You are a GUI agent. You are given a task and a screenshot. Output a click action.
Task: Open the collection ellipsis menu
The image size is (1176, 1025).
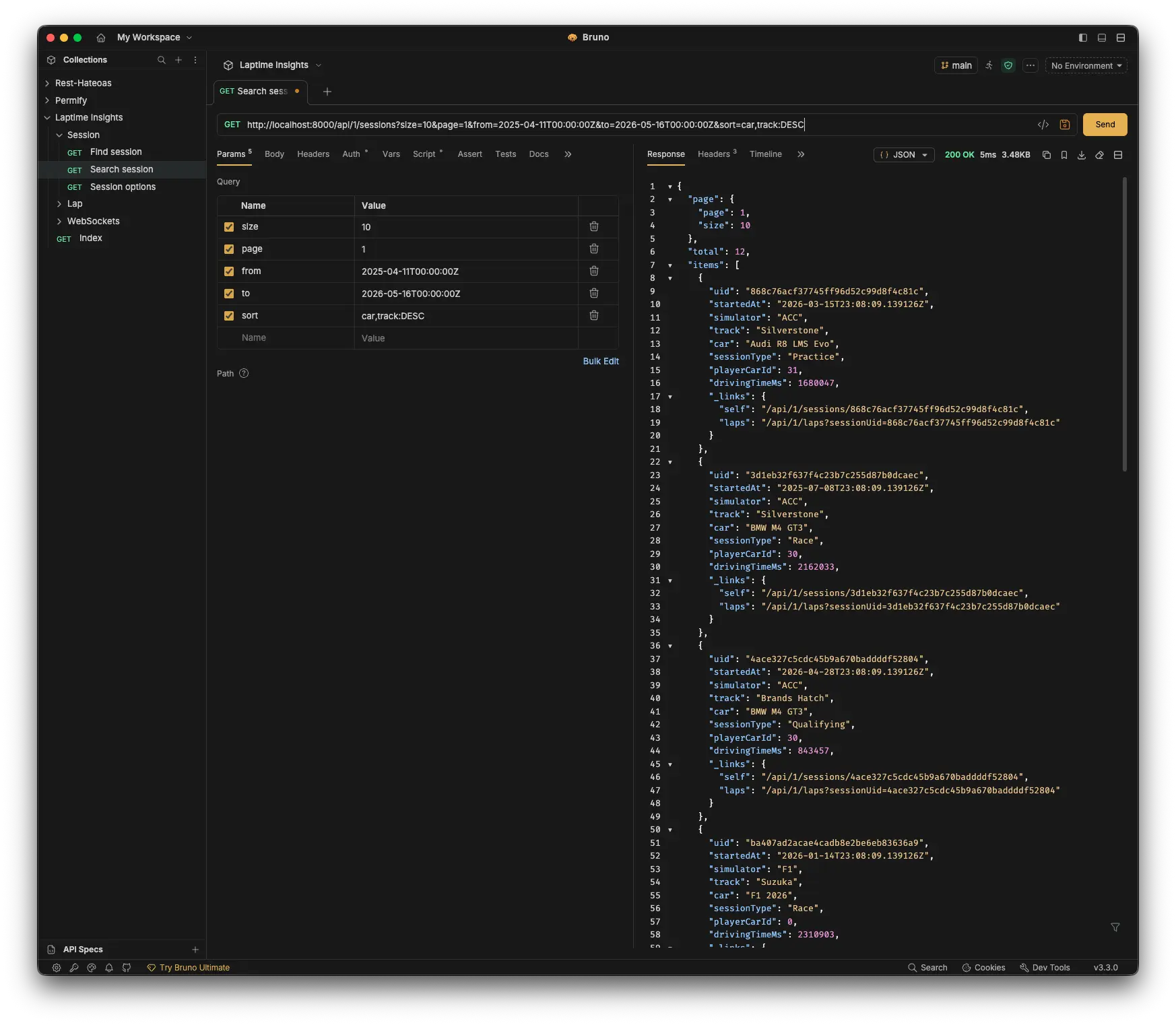click(1031, 65)
